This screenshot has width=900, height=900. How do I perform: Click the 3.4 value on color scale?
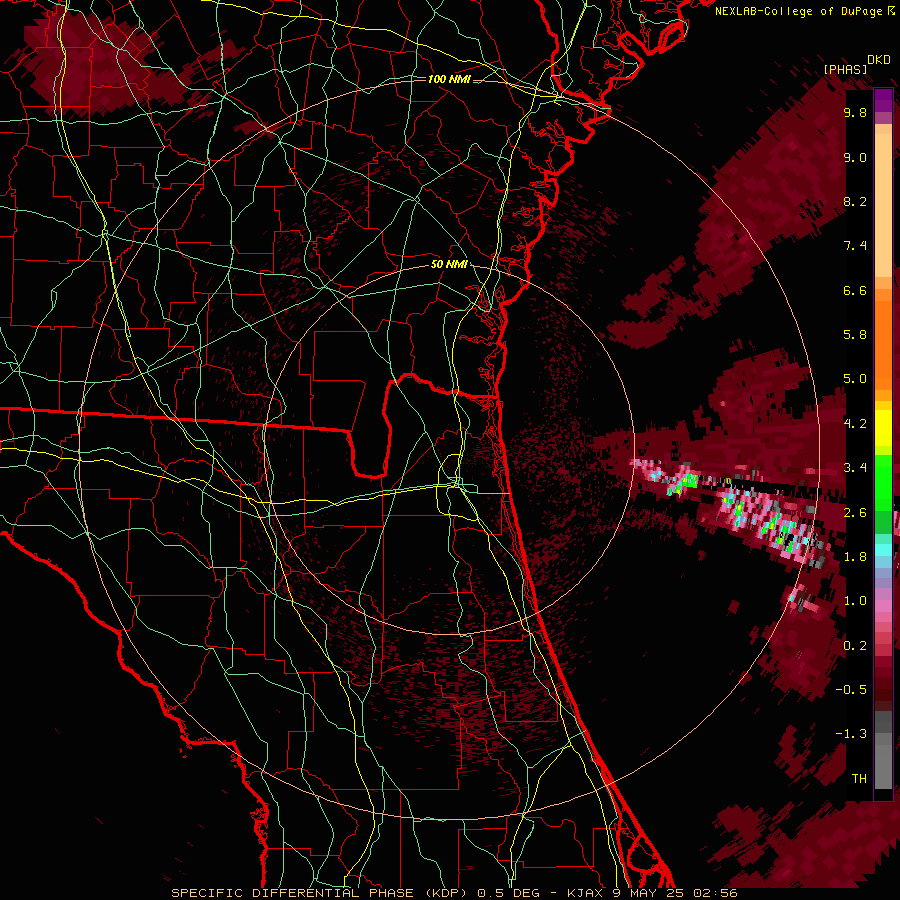(x=855, y=468)
